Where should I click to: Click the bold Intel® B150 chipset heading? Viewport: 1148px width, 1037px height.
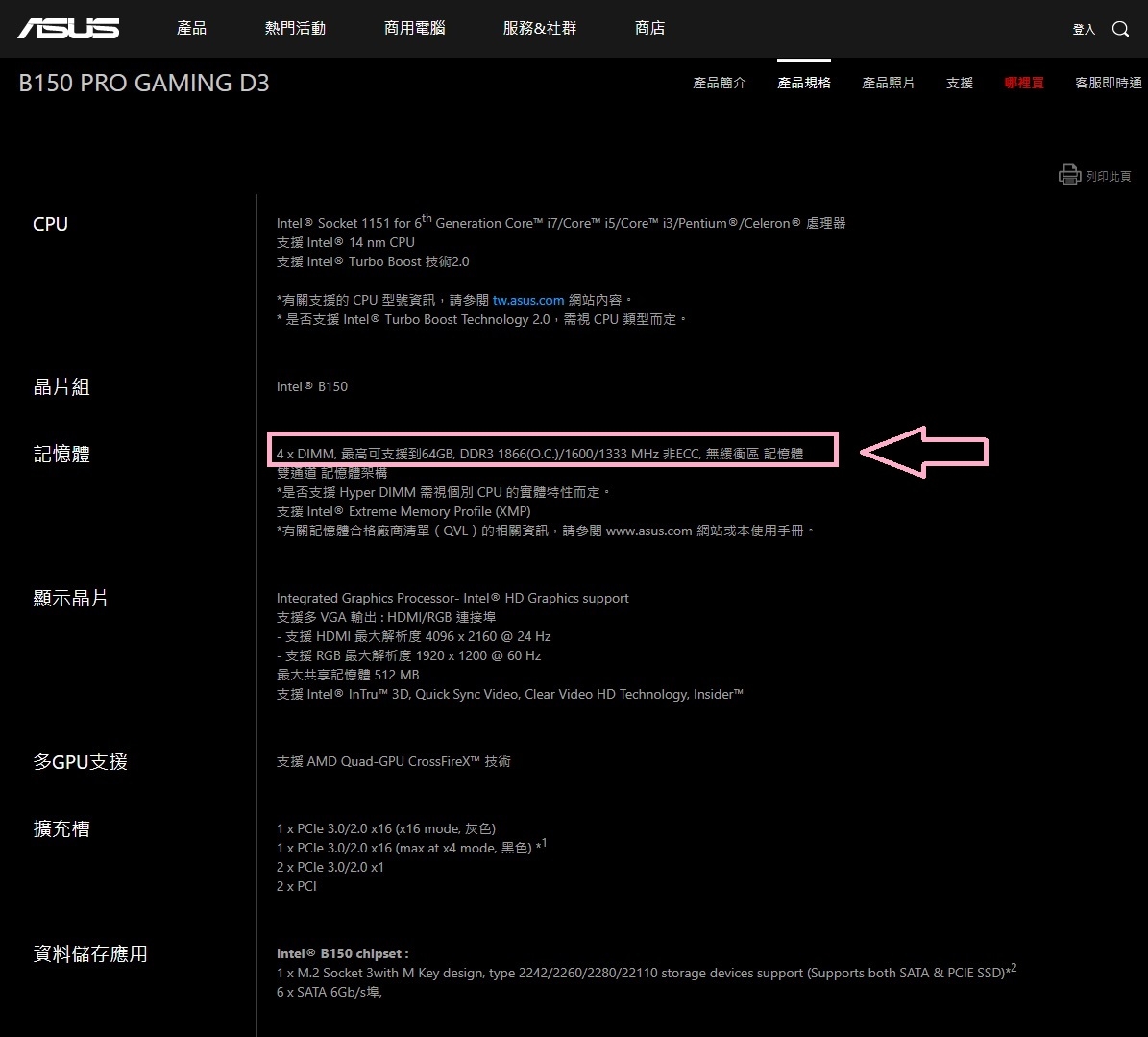[x=343, y=953]
